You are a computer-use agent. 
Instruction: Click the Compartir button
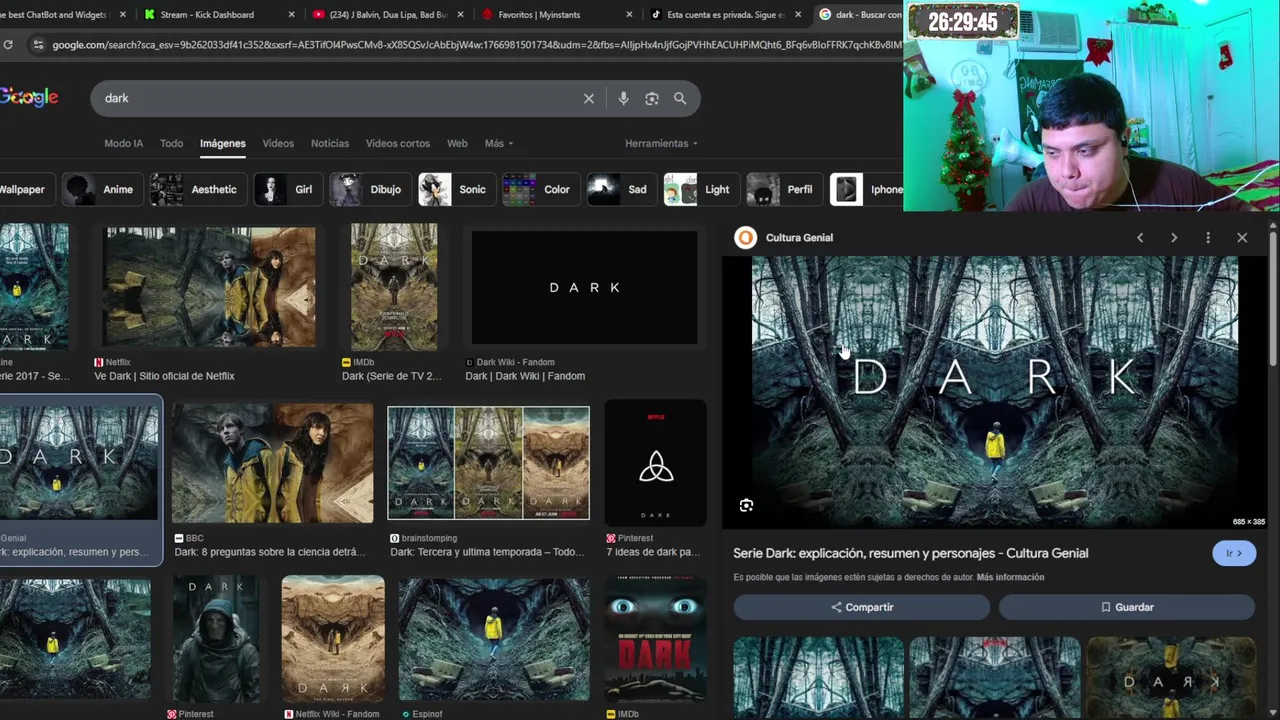862,607
